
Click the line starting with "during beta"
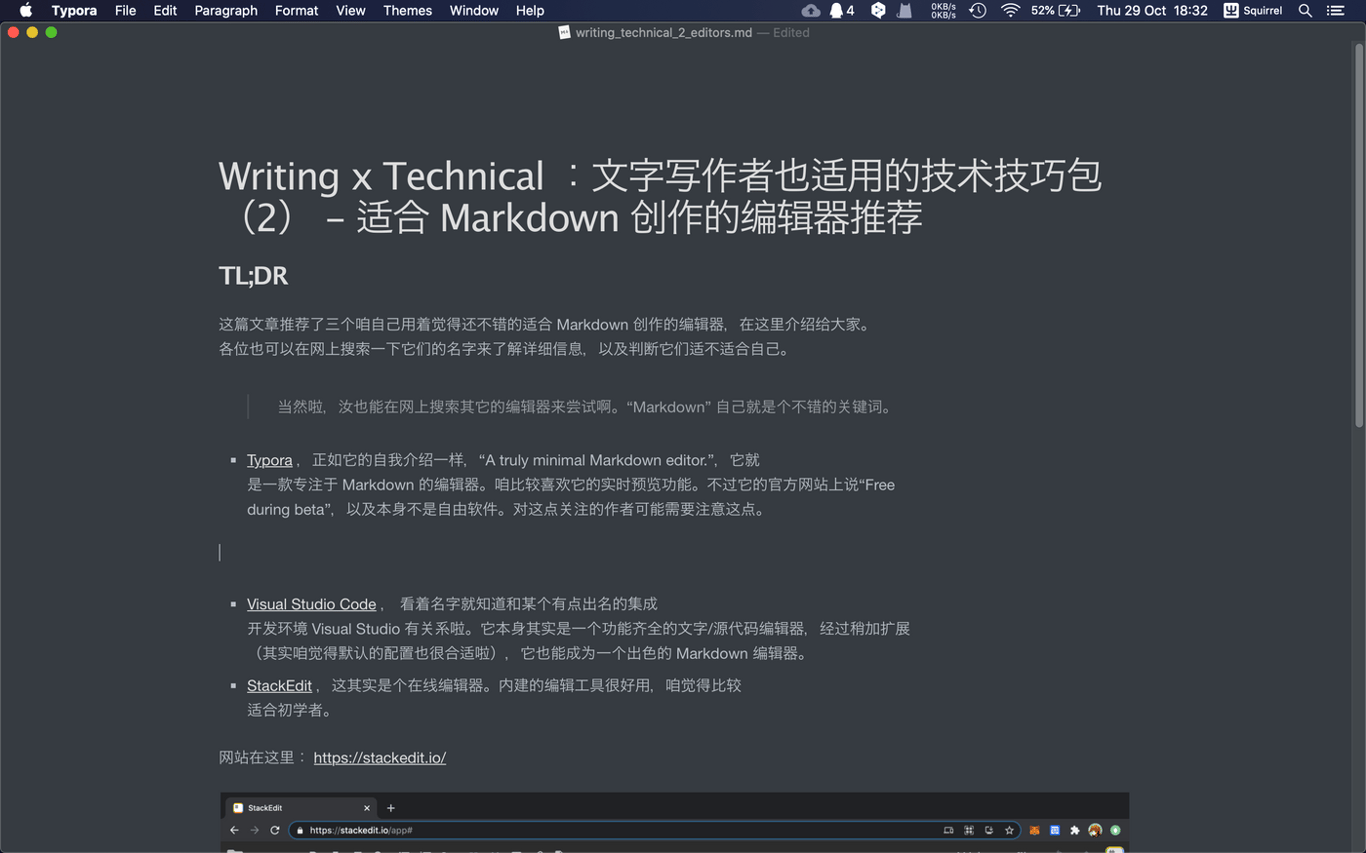point(509,509)
